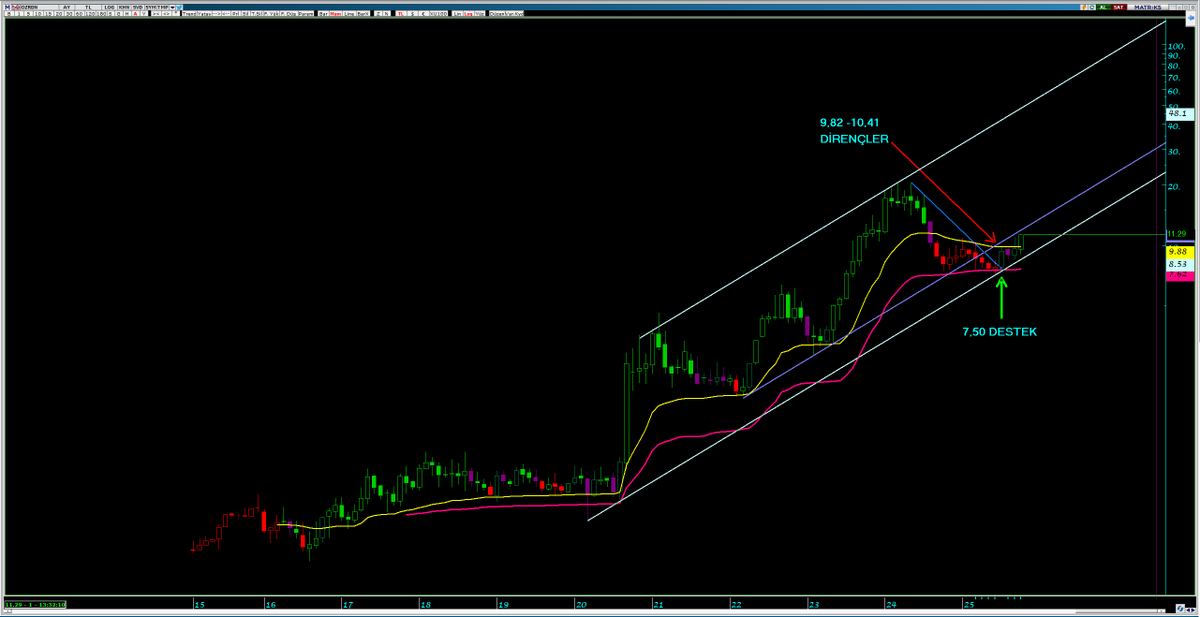
Task: Click the red SAT sell button
Action: 1119,7
